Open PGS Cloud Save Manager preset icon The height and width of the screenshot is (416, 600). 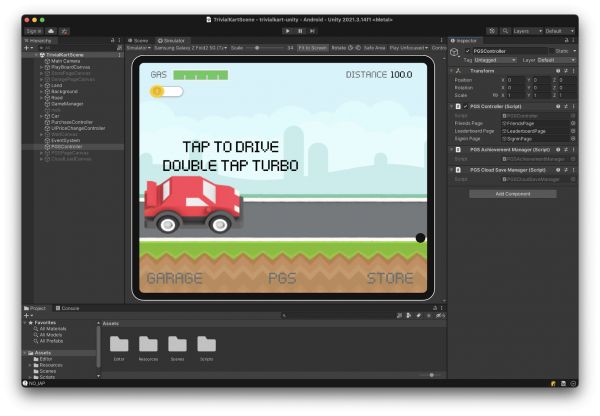click(566, 170)
